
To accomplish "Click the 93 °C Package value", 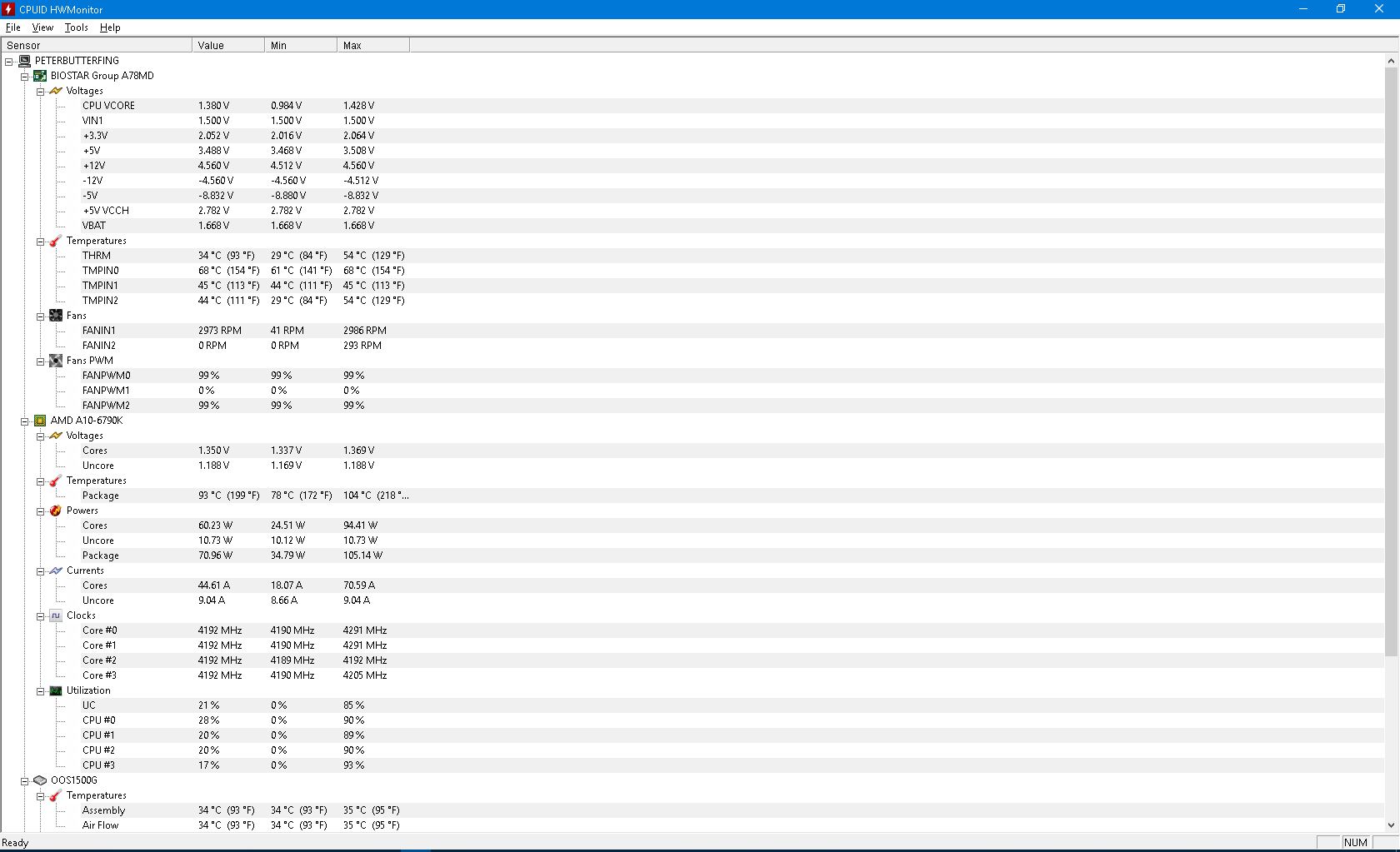I will click(229, 496).
